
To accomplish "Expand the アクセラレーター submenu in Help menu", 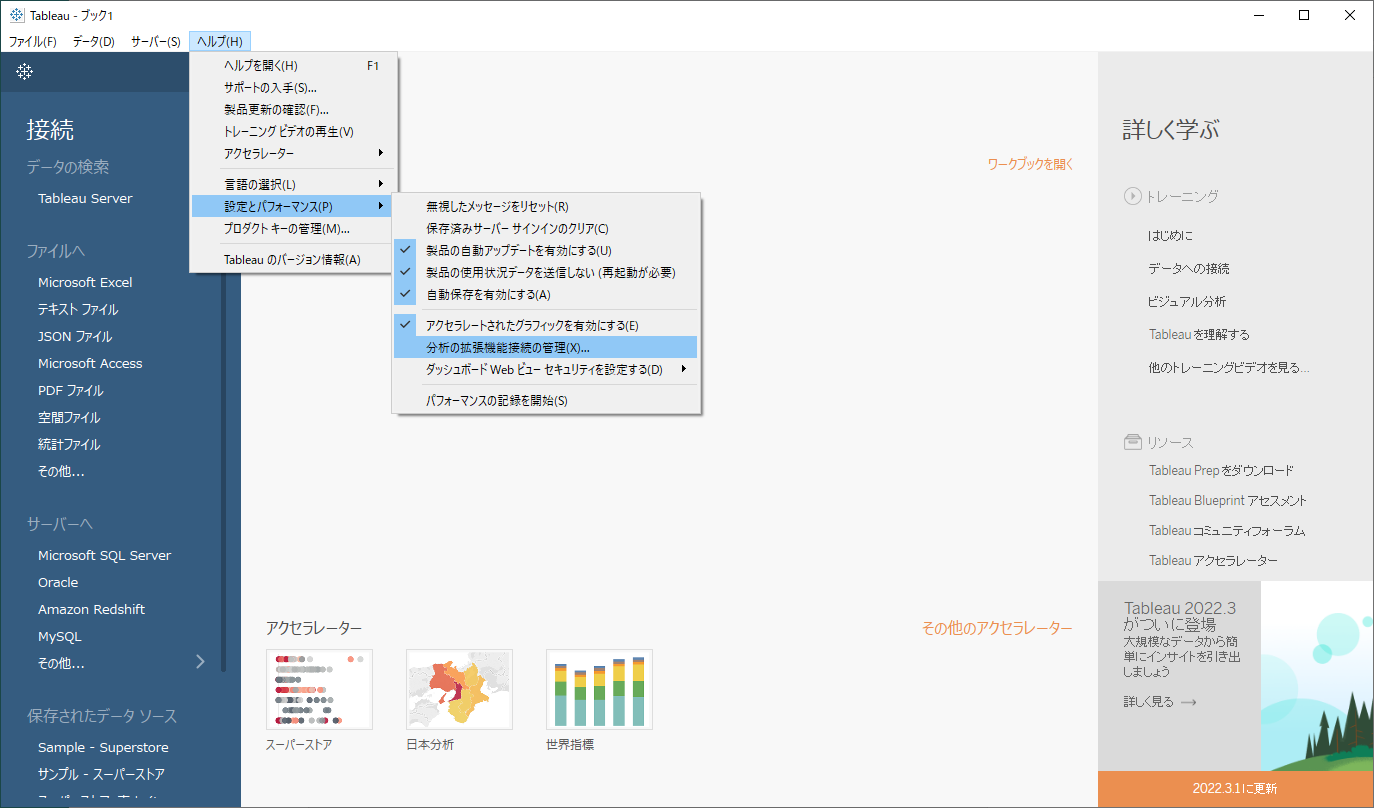I will pos(293,153).
